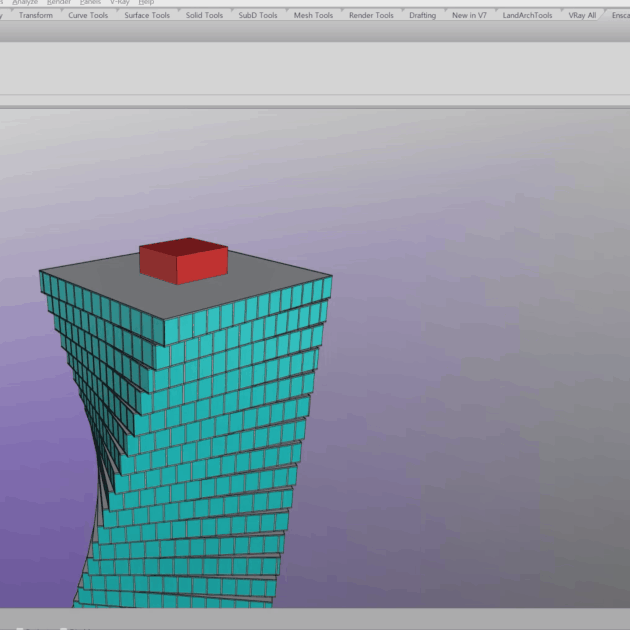Open the Solid Tools tab

[204, 16]
